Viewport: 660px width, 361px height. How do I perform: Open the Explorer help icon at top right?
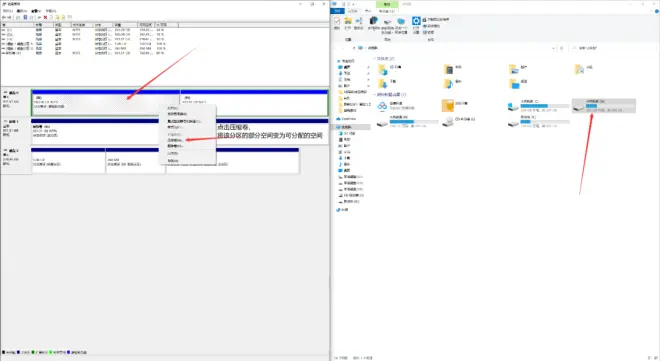click(x=657, y=11)
